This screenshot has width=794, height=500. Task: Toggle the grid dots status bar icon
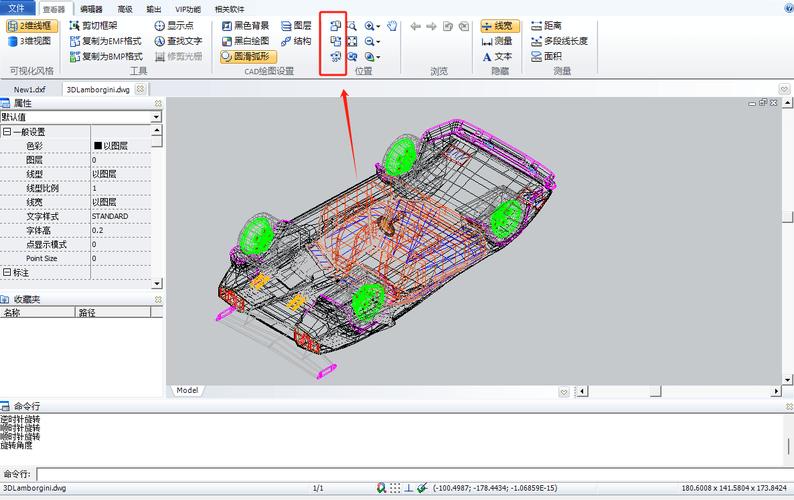(x=395, y=488)
